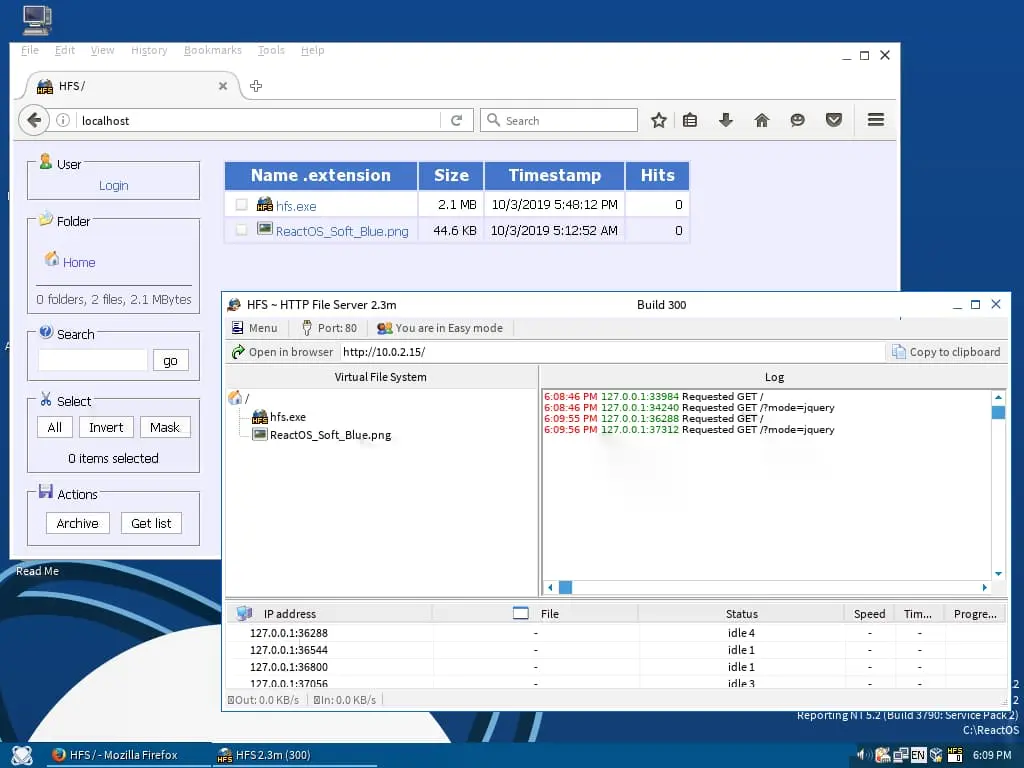Reload the page with the refresh icon
The image size is (1024, 768).
pyautogui.click(x=457, y=119)
